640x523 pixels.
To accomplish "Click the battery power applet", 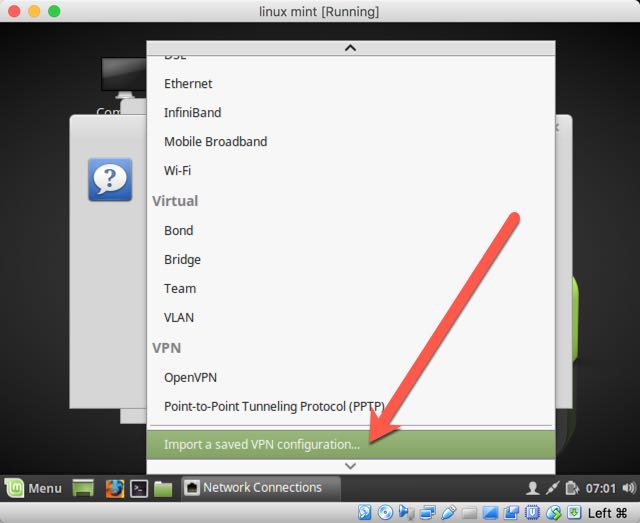I will click(x=572, y=488).
